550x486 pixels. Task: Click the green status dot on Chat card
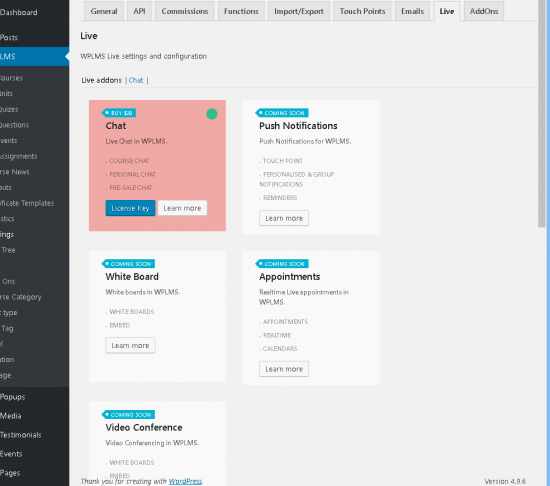tap(212, 114)
